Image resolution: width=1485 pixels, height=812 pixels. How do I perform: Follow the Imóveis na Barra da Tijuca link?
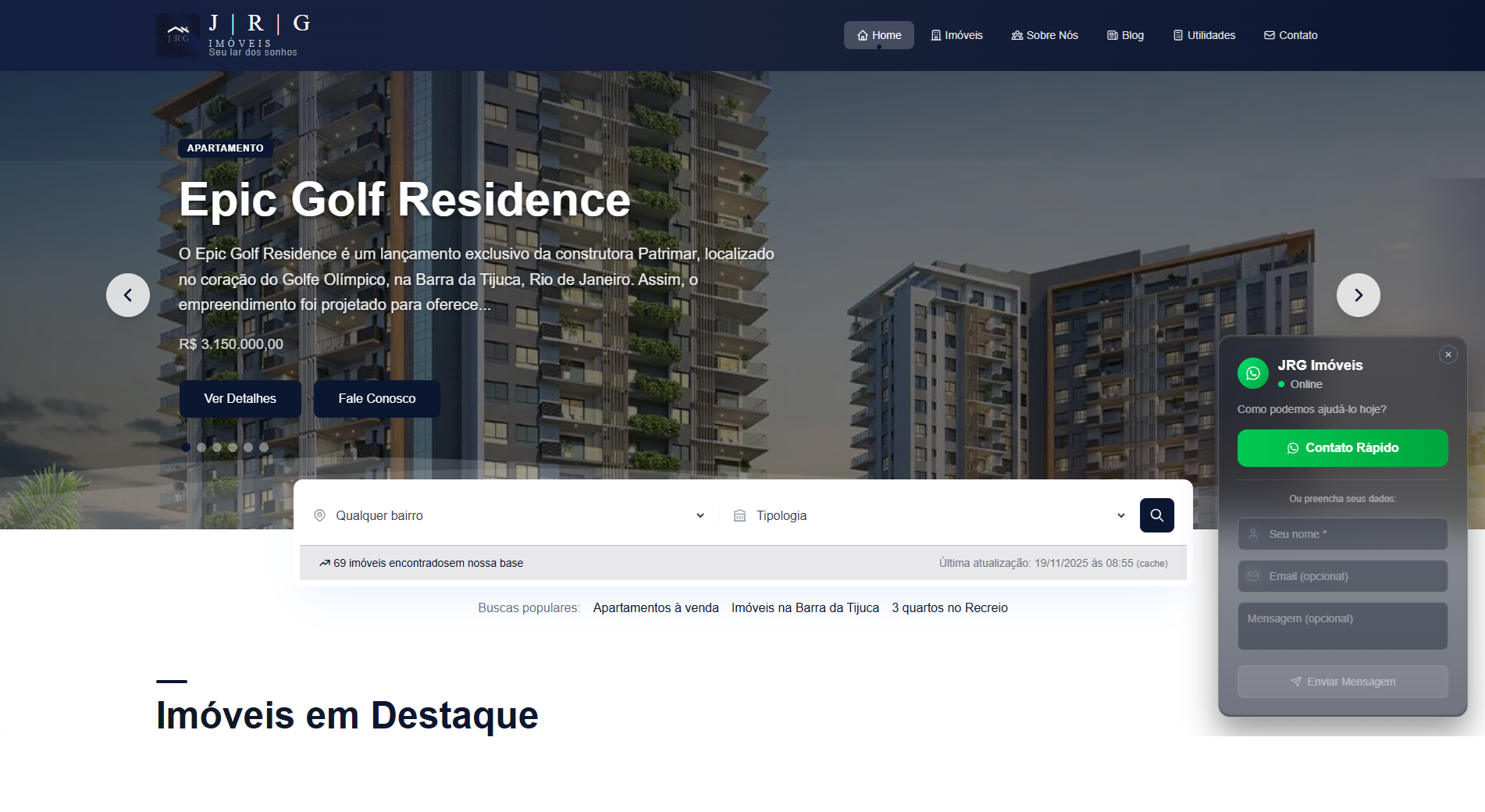805,607
